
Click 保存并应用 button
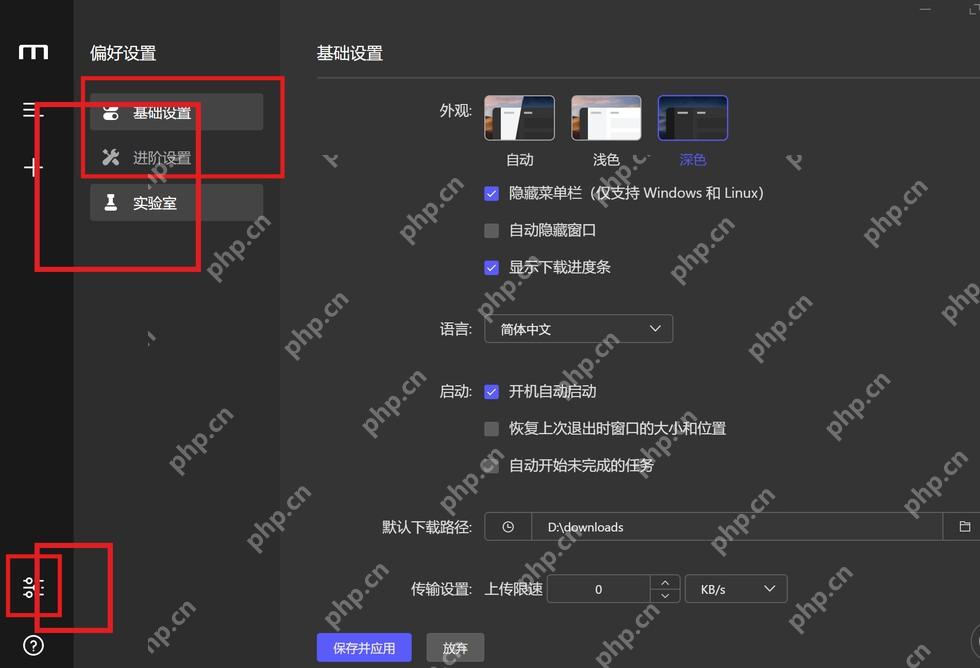pos(364,648)
